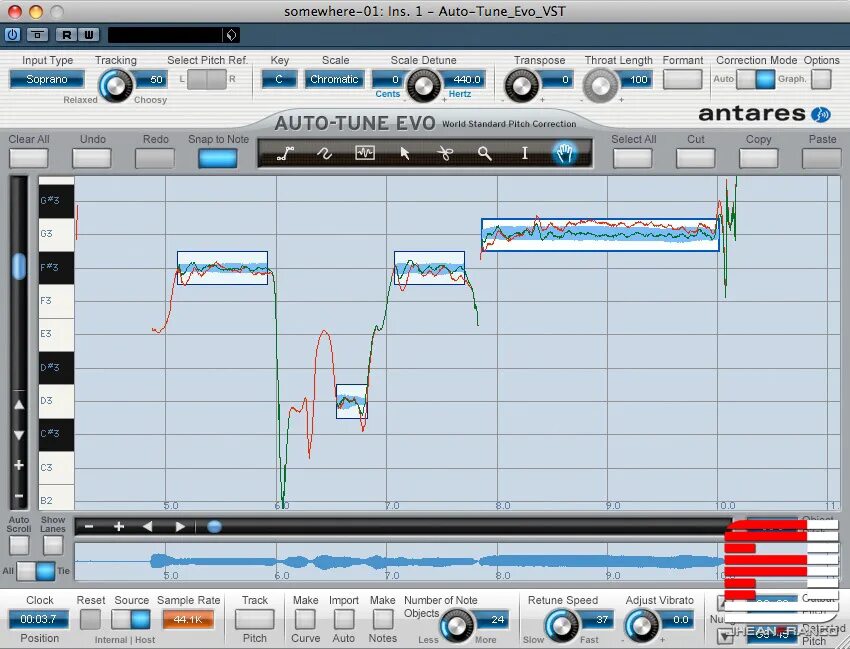Select the Curve drawing tool

pos(324,154)
